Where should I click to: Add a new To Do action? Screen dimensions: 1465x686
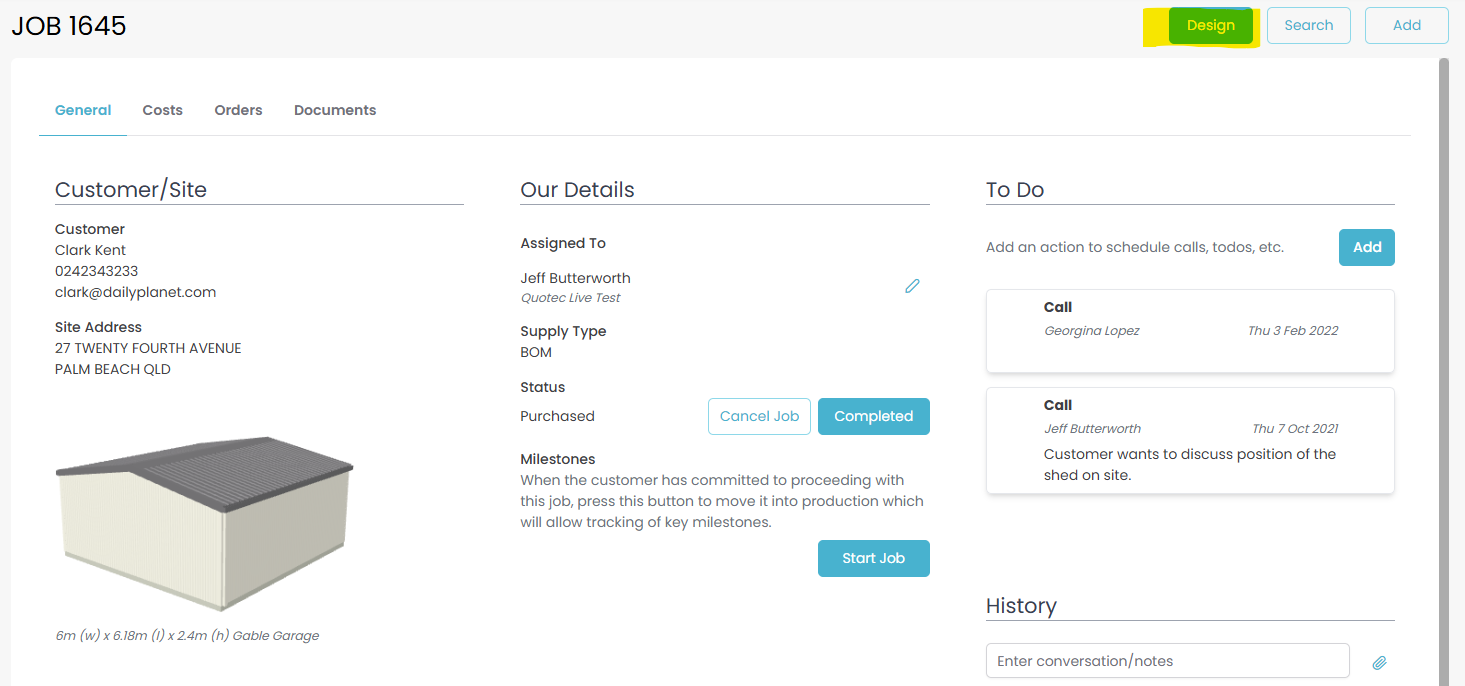(x=1366, y=248)
